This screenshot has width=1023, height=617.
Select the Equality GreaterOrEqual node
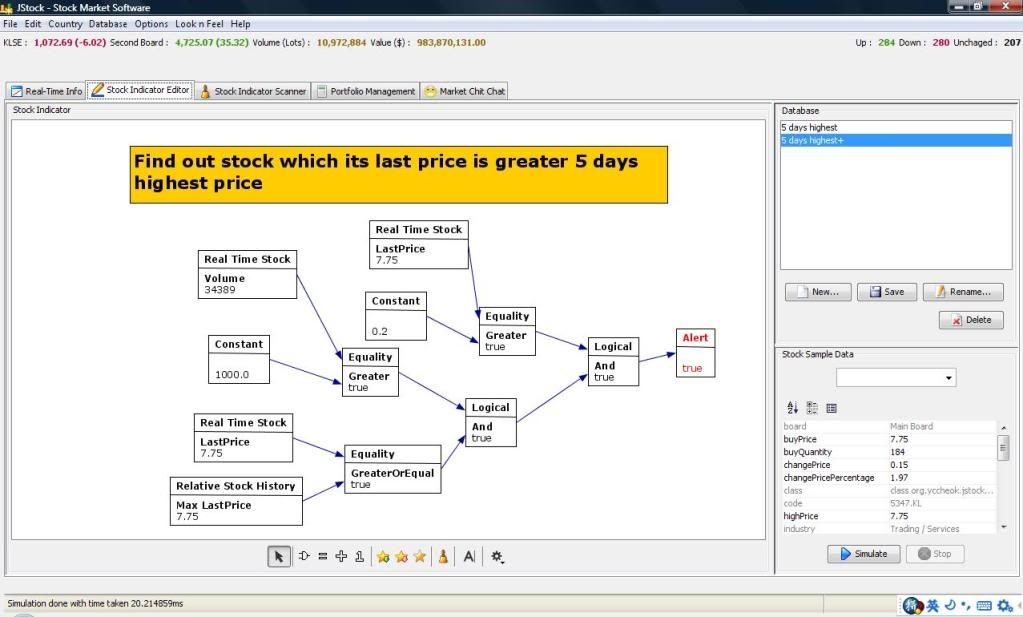click(x=393, y=469)
